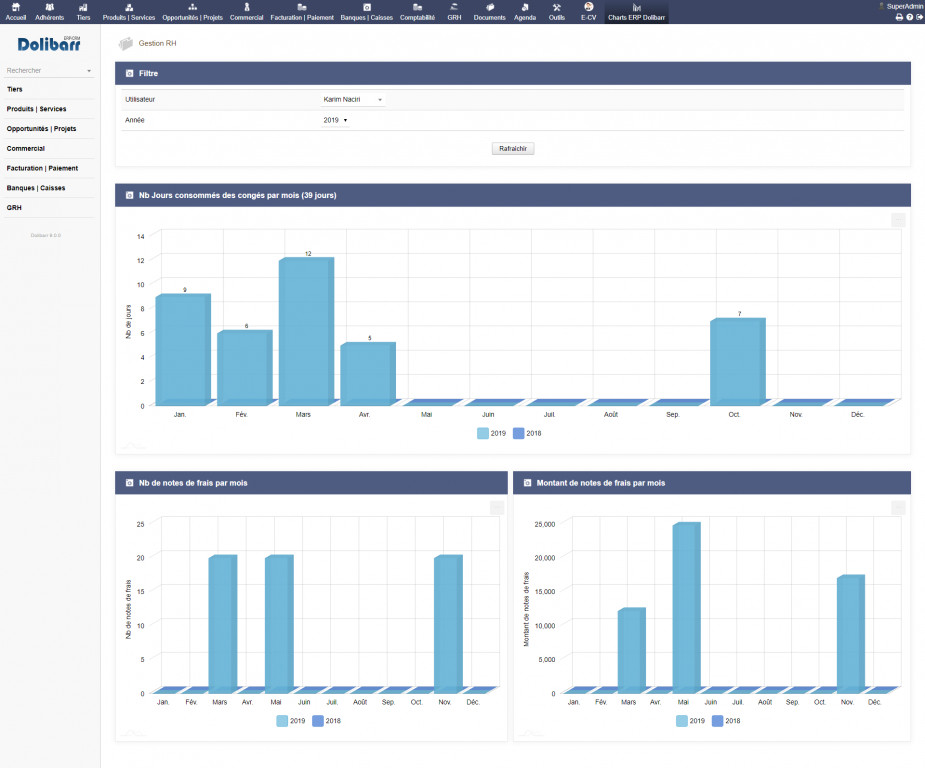Open the E-CV module icon

pos(588,11)
